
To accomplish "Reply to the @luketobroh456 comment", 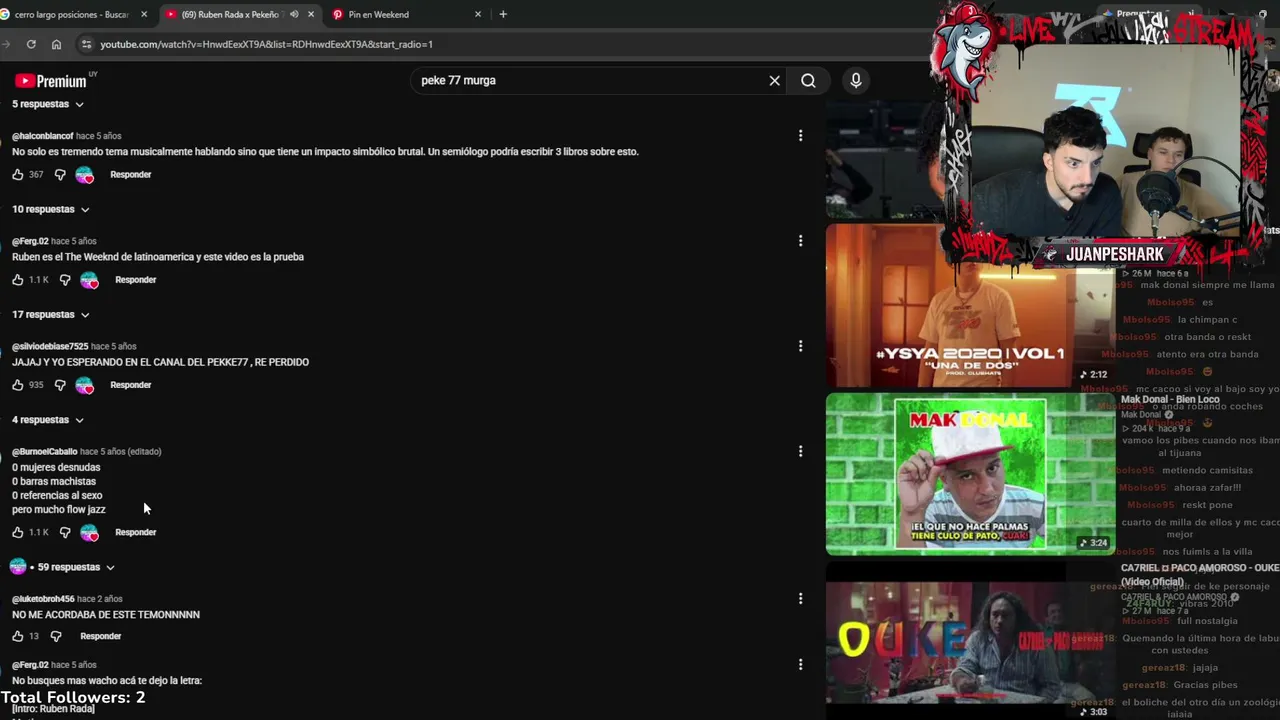I will coord(101,636).
